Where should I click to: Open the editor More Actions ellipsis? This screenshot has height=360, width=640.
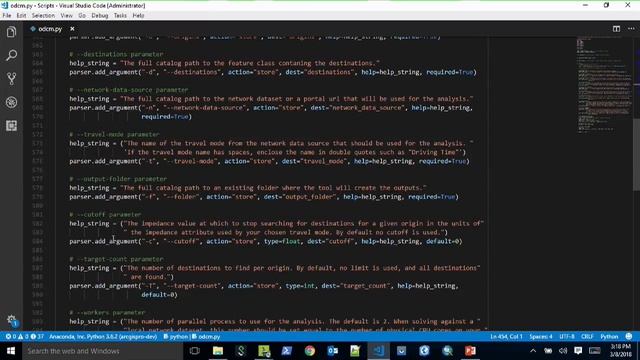pyautogui.click(x=631, y=29)
